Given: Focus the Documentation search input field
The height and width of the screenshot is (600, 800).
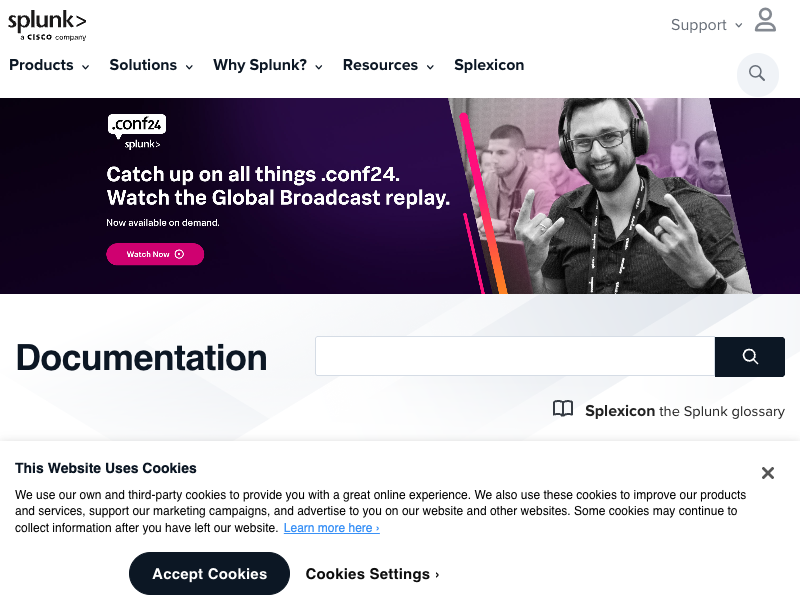Looking at the screenshot, I should click(x=515, y=356).
